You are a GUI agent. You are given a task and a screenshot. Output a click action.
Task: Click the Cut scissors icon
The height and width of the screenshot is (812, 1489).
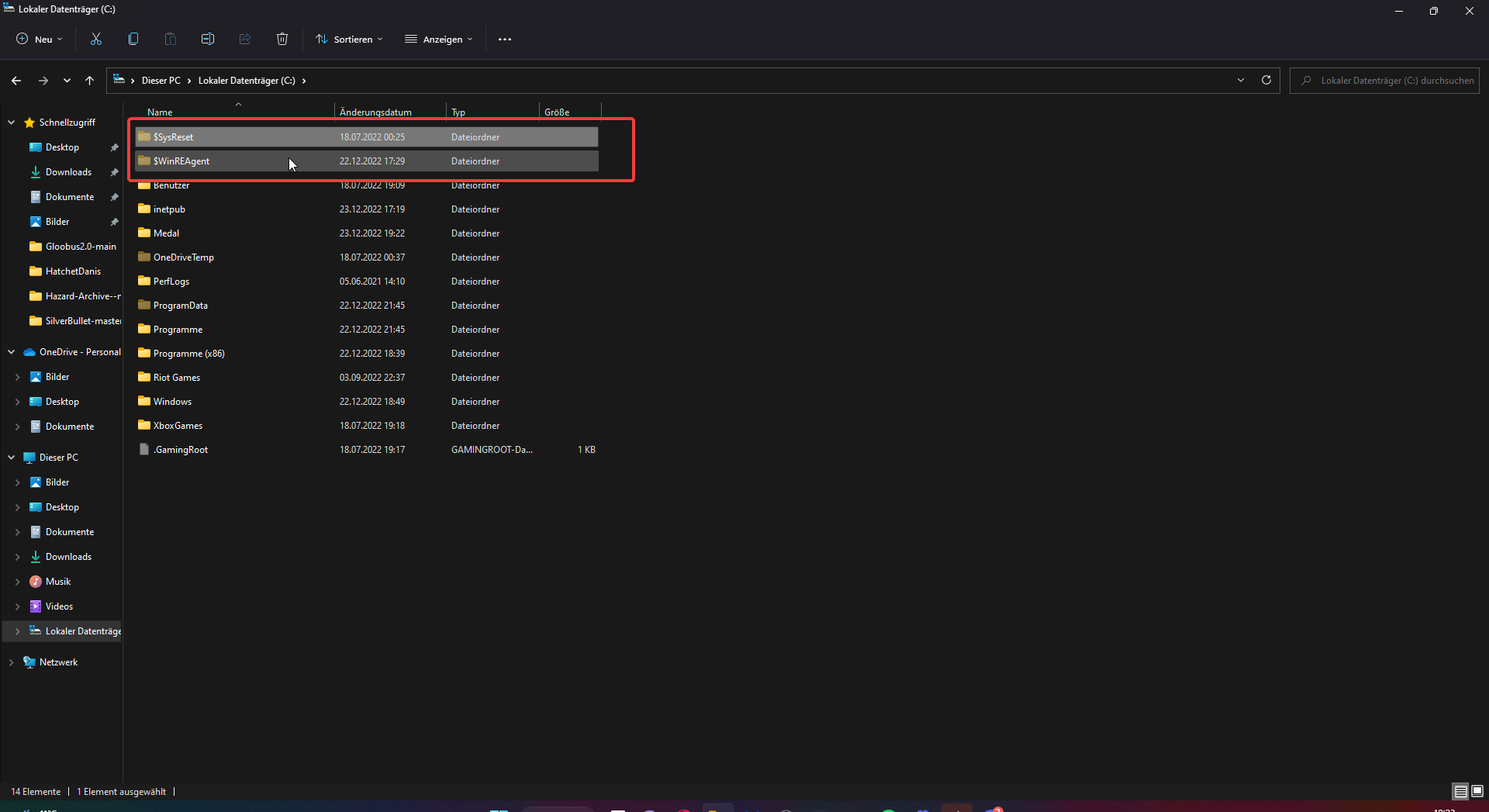point(96,39)
